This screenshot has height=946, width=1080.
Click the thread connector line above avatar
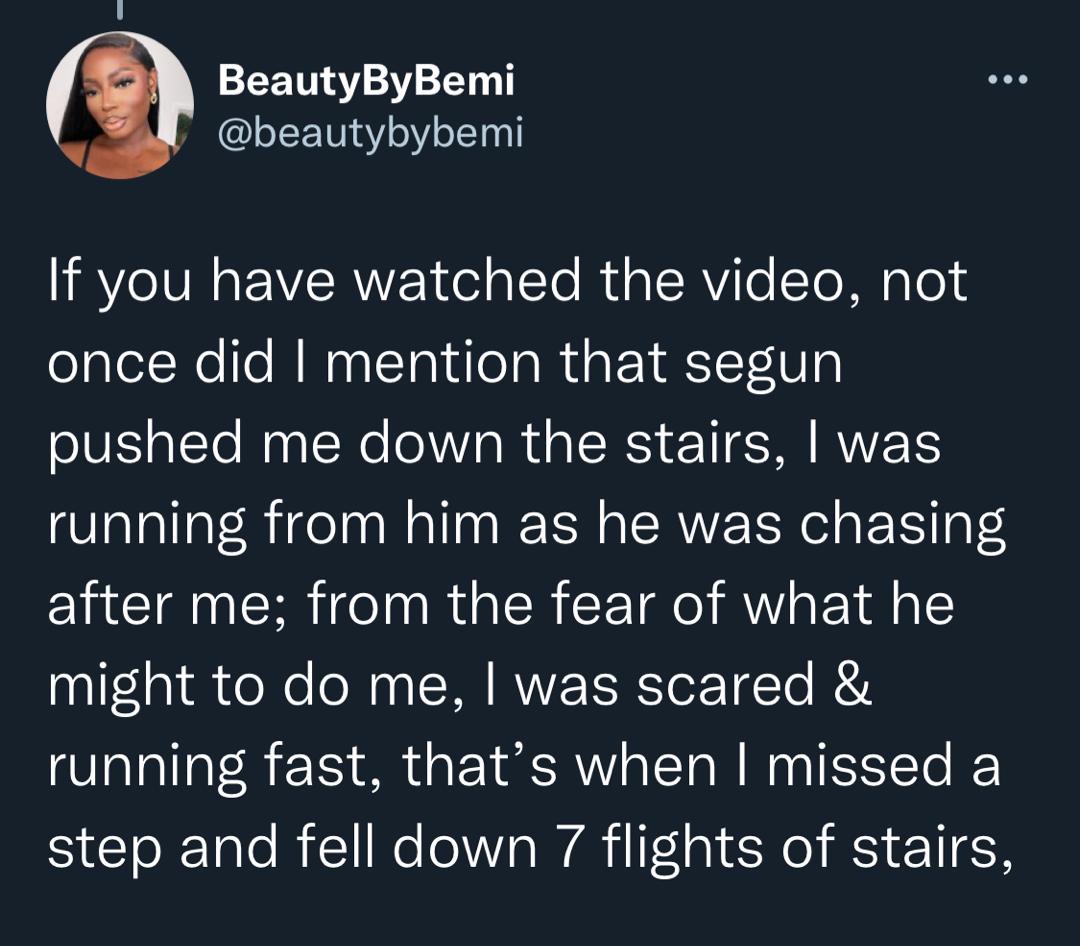(x=119, y=9)
